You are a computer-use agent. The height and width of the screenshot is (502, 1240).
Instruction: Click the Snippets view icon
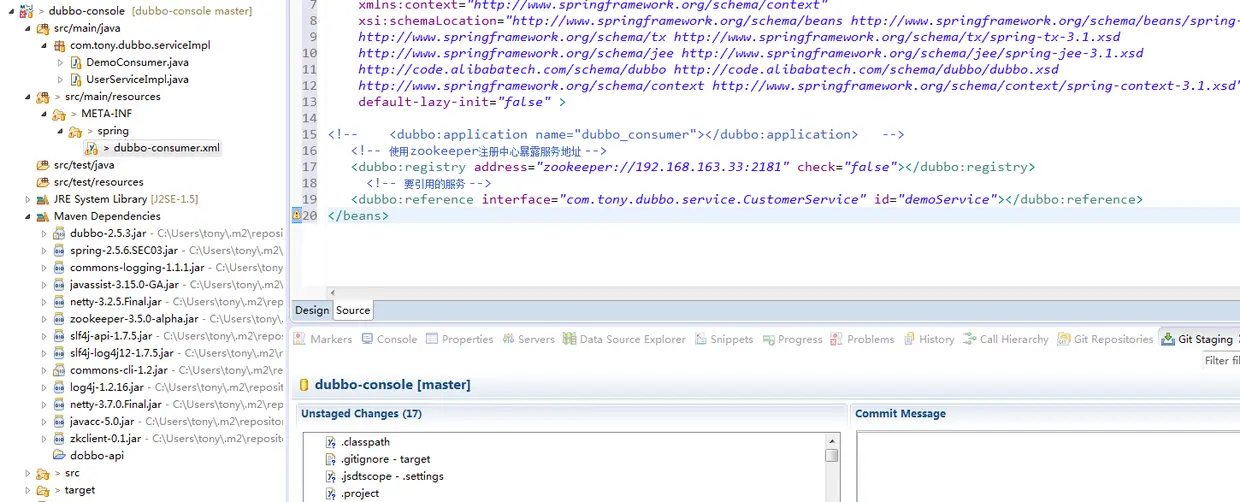pos(701,339)
